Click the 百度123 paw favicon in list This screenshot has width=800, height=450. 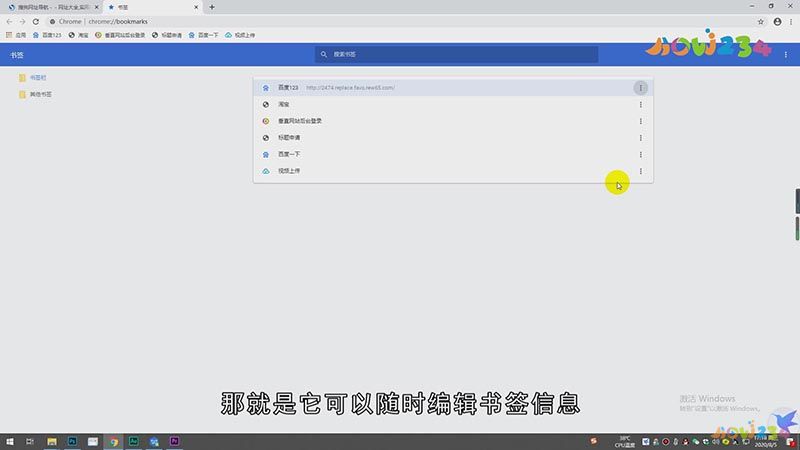(266, 88)
